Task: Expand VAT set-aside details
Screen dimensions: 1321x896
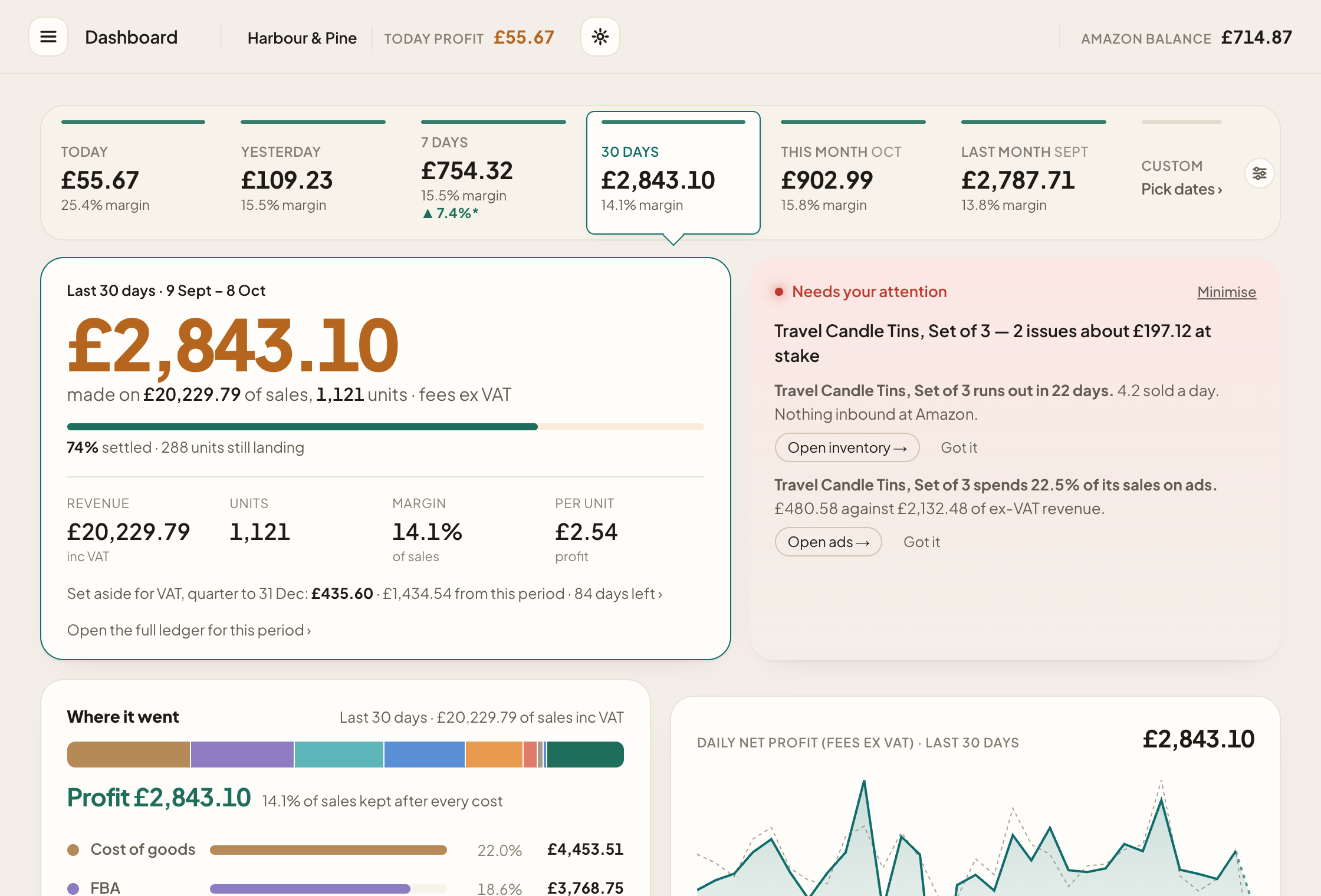Action: pos(364,594)
